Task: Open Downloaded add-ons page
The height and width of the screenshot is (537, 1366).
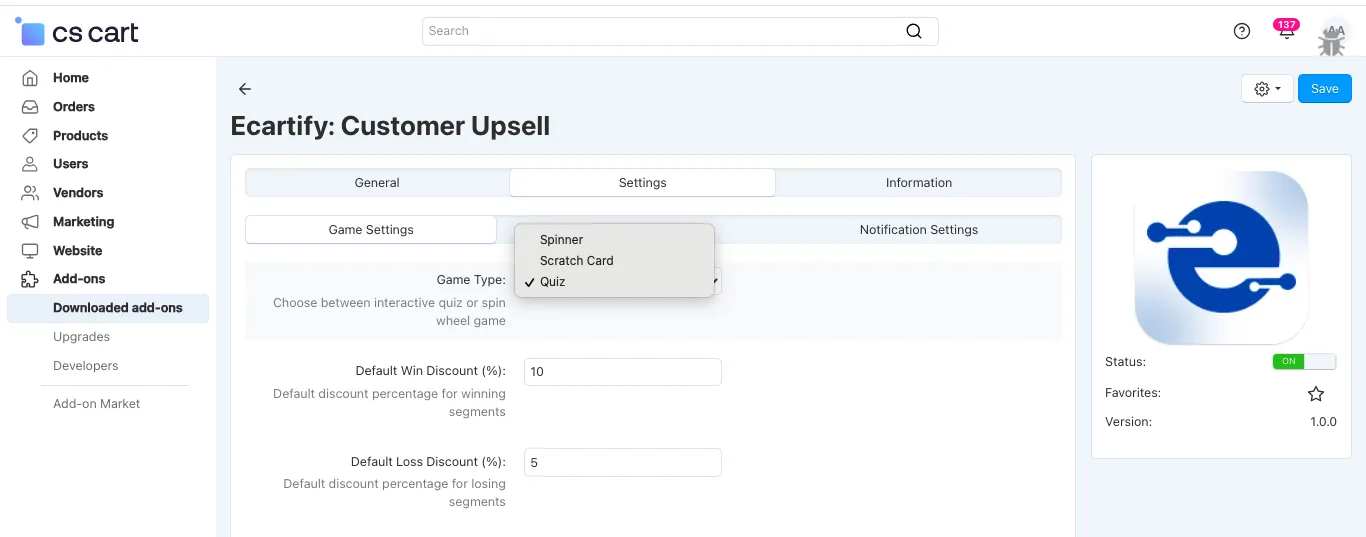Action: pyautogui.click(x=108, y=308)
